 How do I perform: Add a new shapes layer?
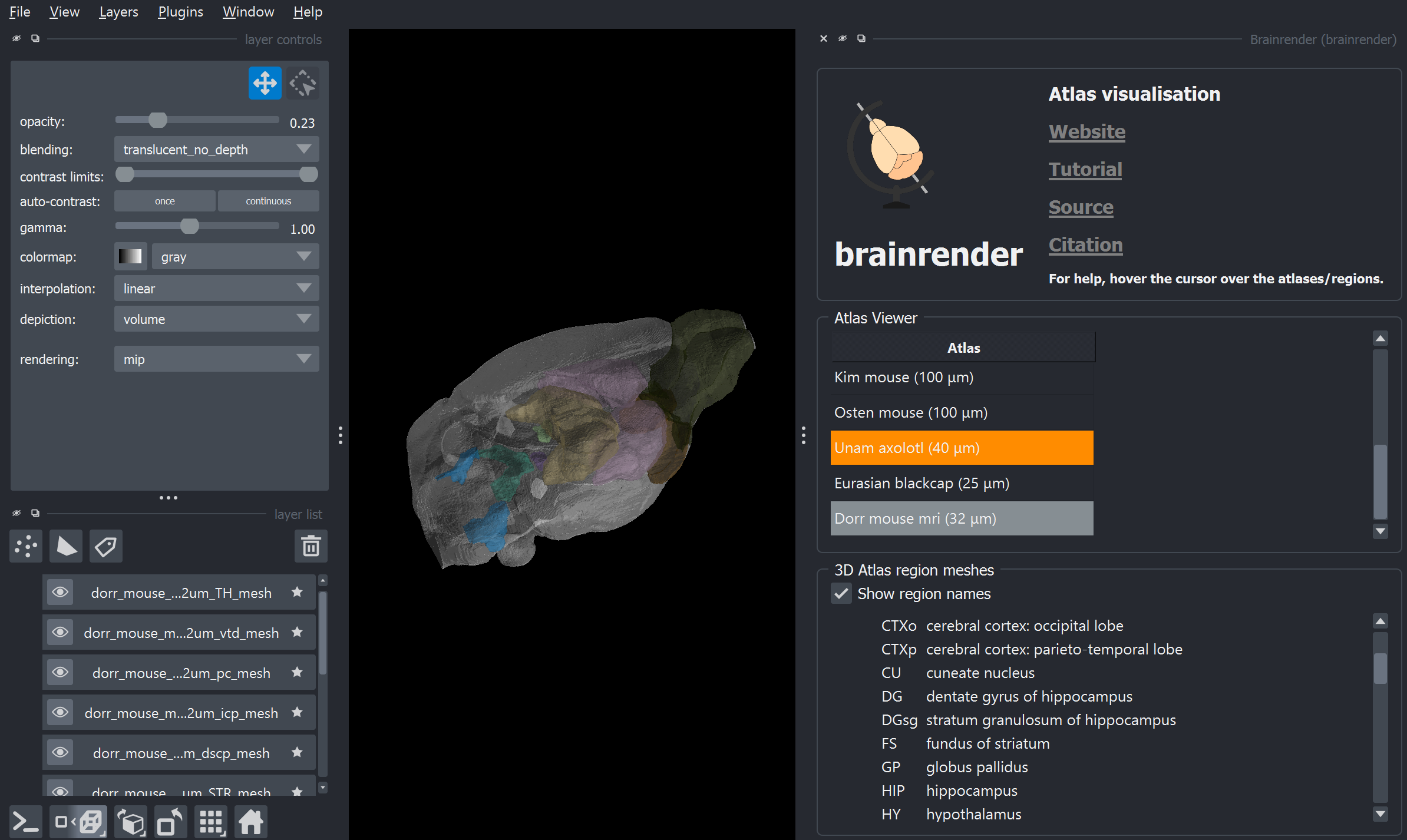(66, 546)
